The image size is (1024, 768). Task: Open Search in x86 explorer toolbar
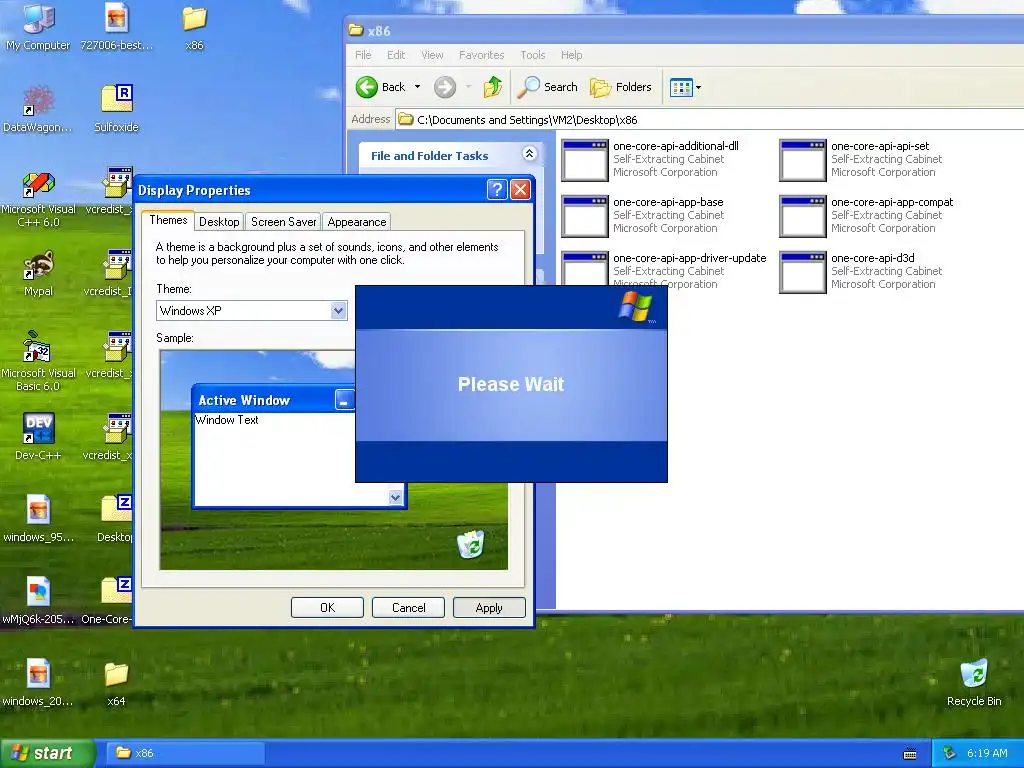coord(547,87)
